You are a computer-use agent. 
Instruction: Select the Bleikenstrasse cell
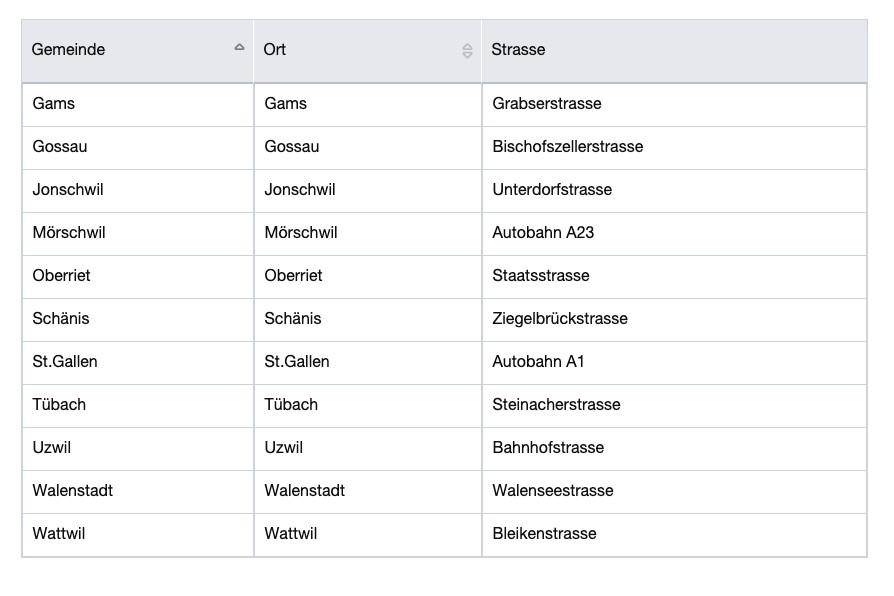[x=544, y=534]
